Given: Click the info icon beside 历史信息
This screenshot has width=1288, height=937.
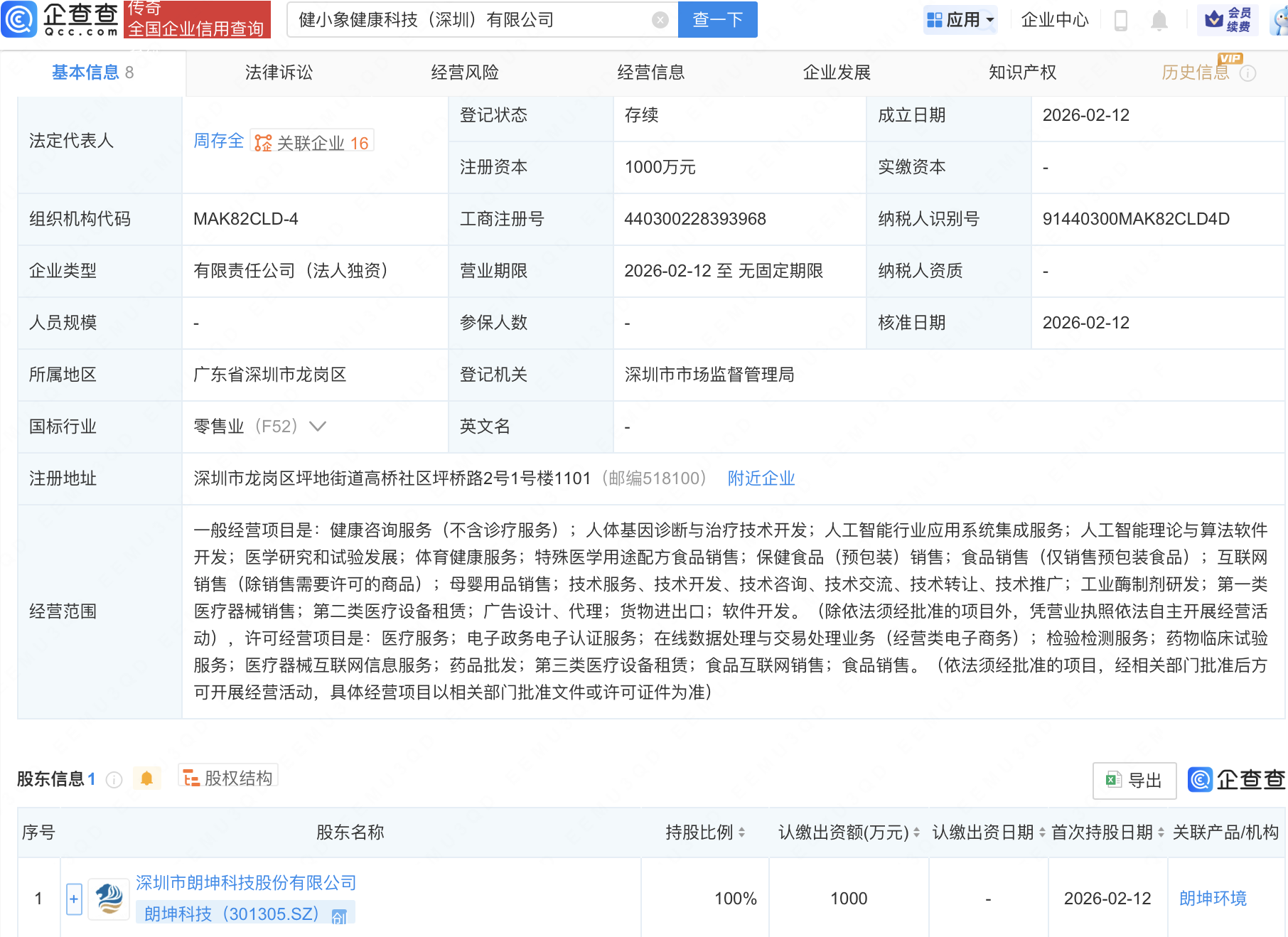Looking at the screenshot, I should 1248,73.
